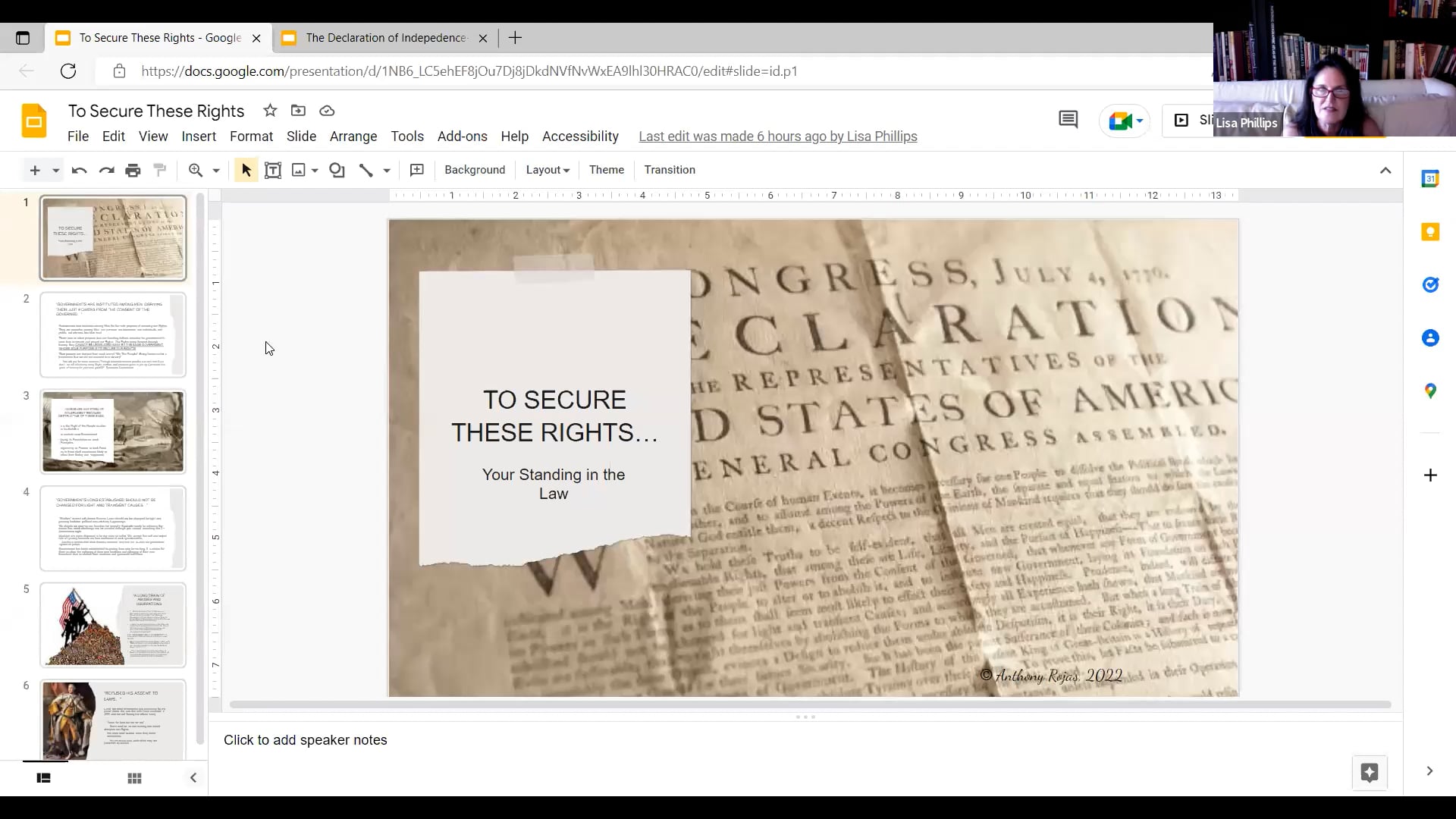Open the zoom level dropdown arrow

(216, 171)
